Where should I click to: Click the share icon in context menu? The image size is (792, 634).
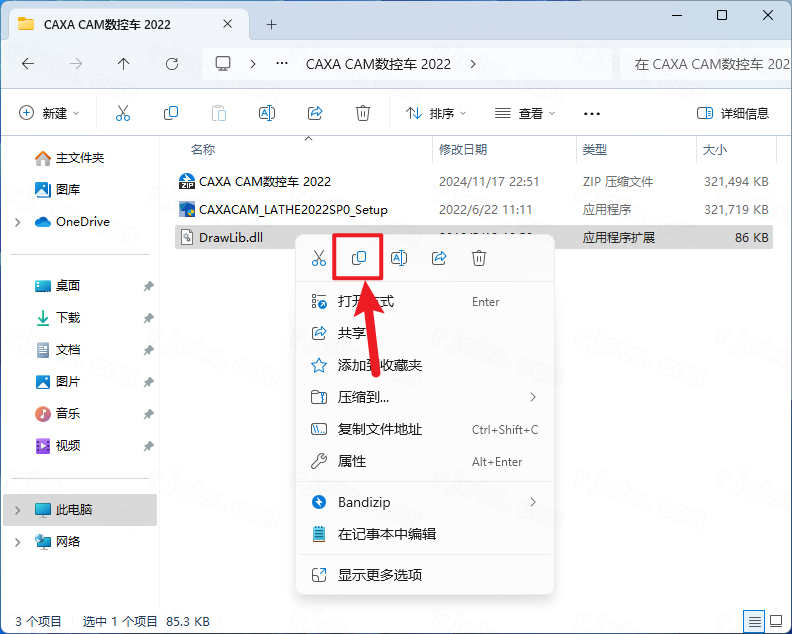click(x=439, y=258)
